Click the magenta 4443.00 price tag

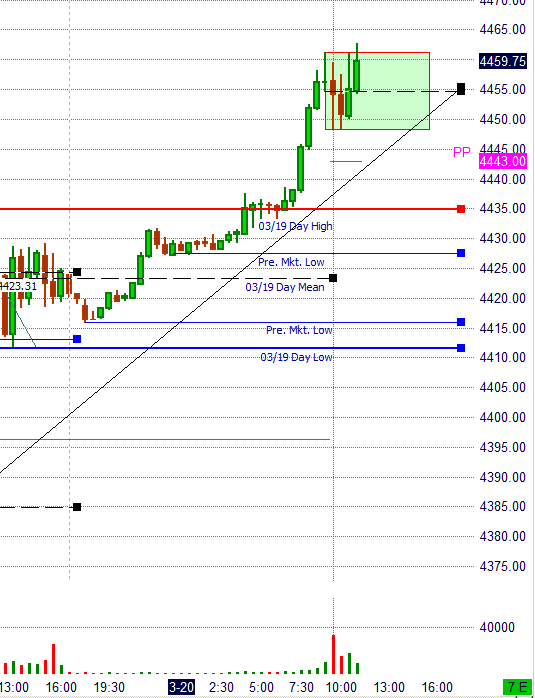(x=503, y=161)
